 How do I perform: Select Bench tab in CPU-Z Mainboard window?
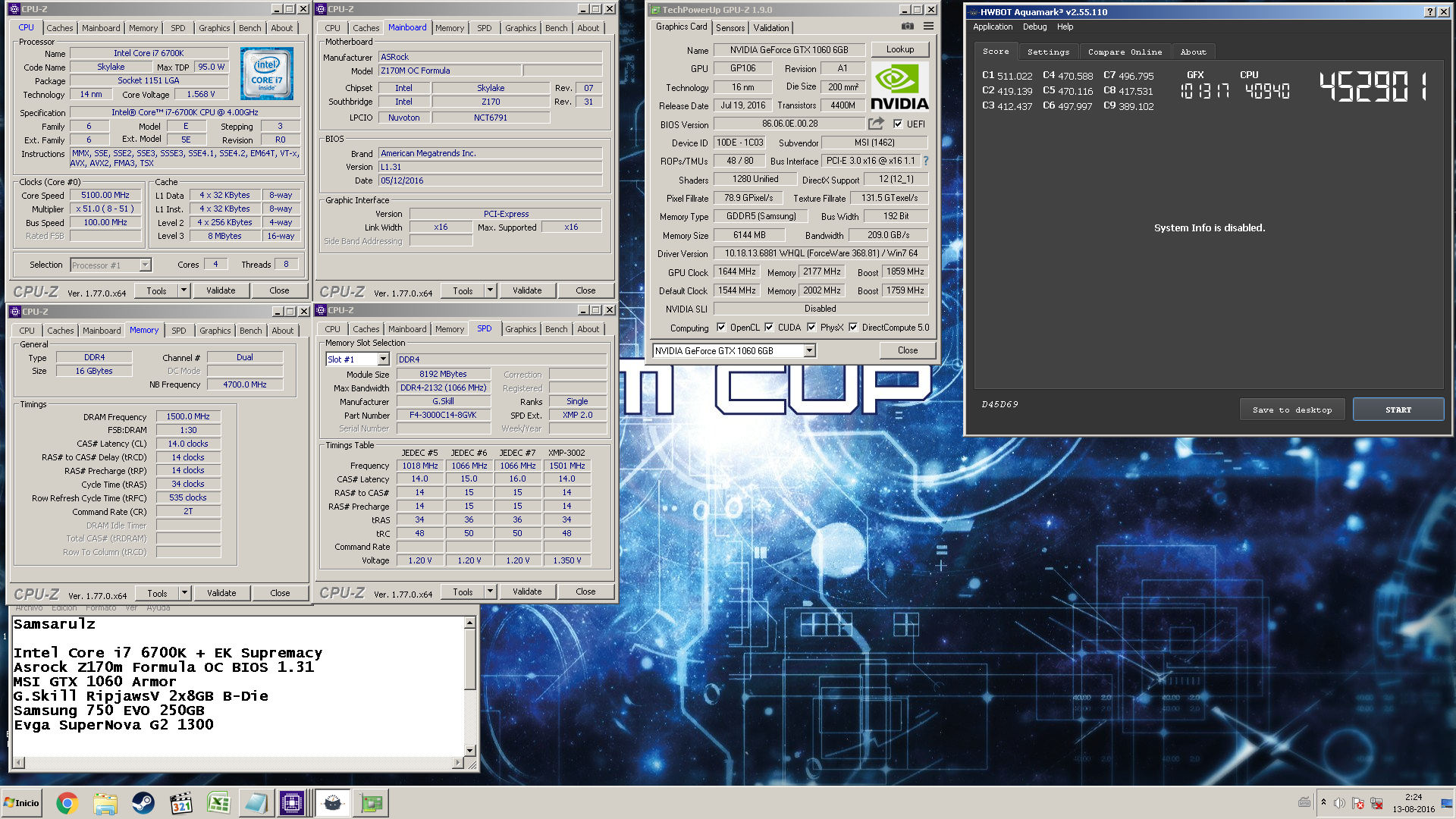(556, 28)
